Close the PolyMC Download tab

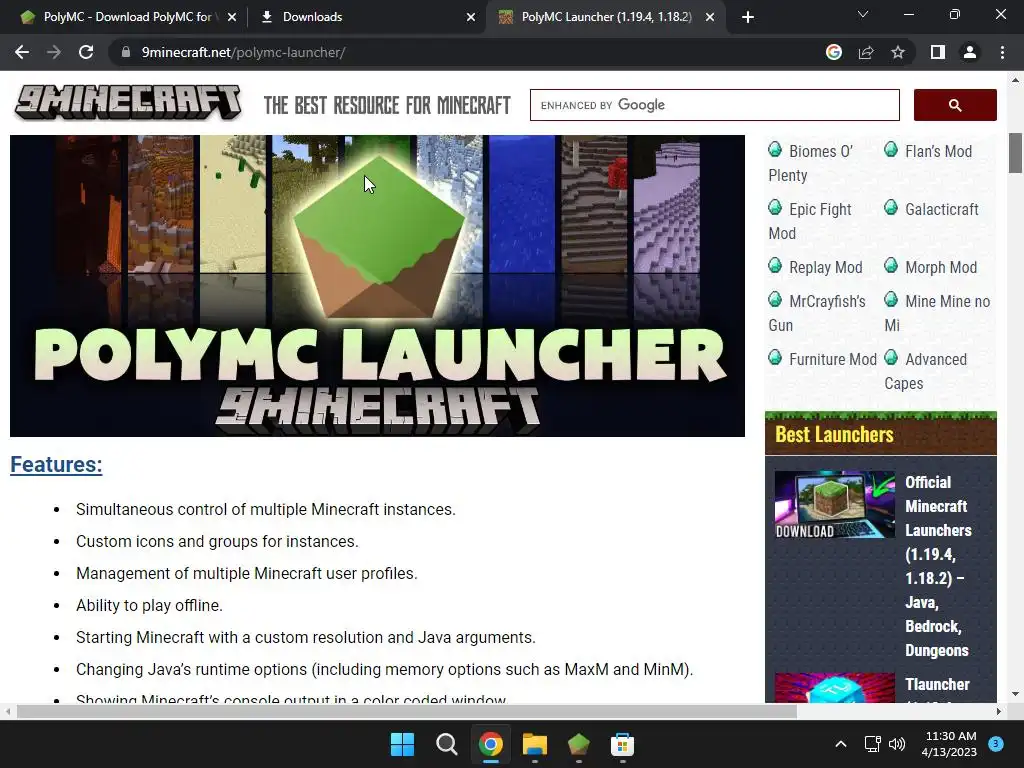click(232, 18)
